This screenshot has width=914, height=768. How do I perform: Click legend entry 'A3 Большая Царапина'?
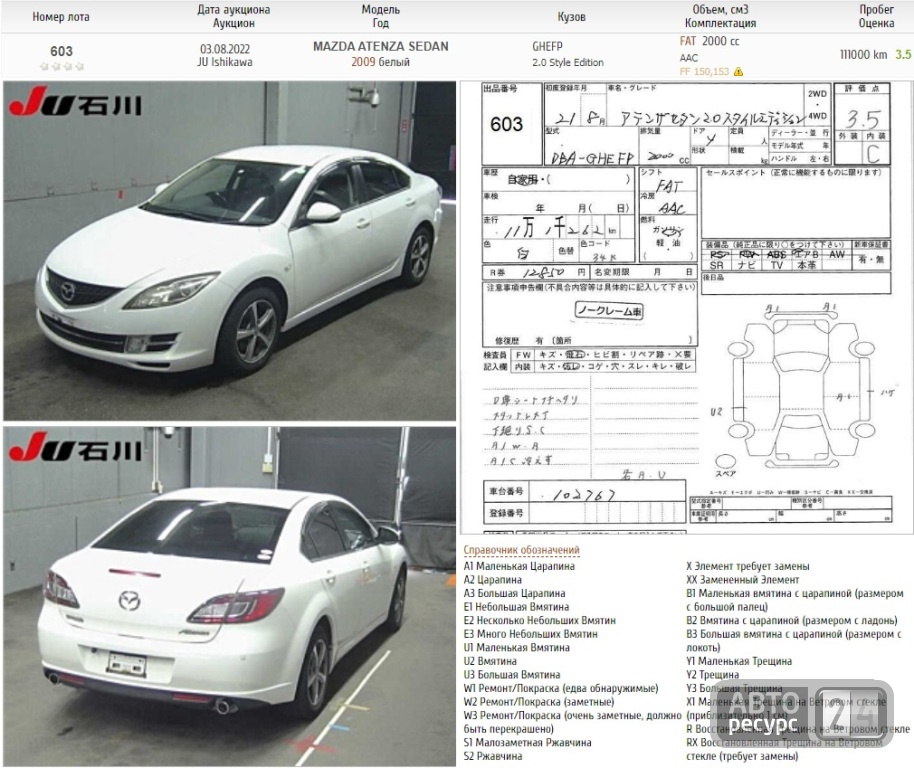tap(514, 593)
